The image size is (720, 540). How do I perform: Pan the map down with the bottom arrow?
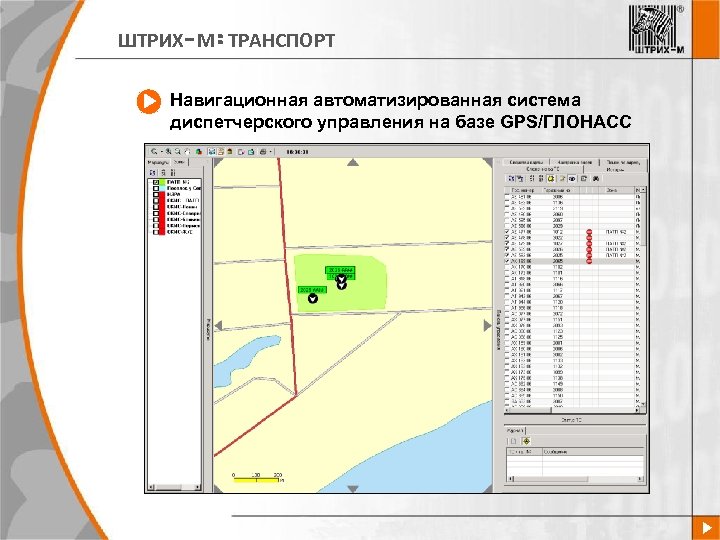[353, 489]
